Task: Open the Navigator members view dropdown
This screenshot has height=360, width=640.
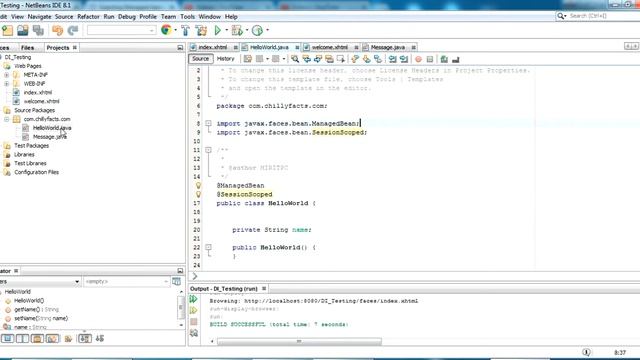Action: [40, 282]
